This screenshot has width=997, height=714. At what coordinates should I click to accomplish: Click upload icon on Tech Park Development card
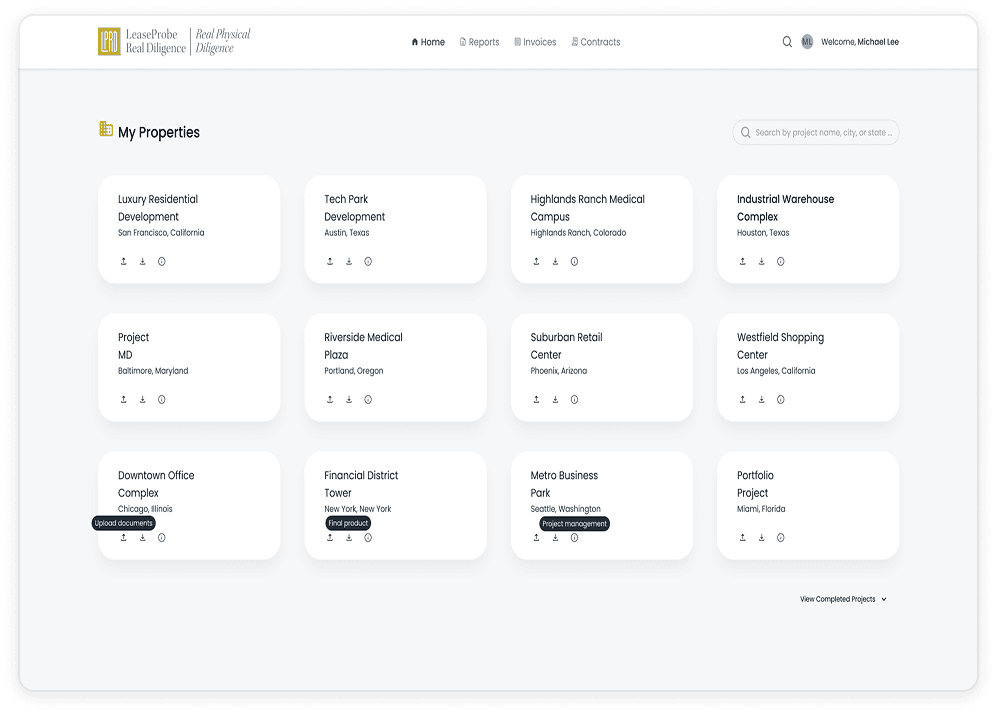(330, 261)
